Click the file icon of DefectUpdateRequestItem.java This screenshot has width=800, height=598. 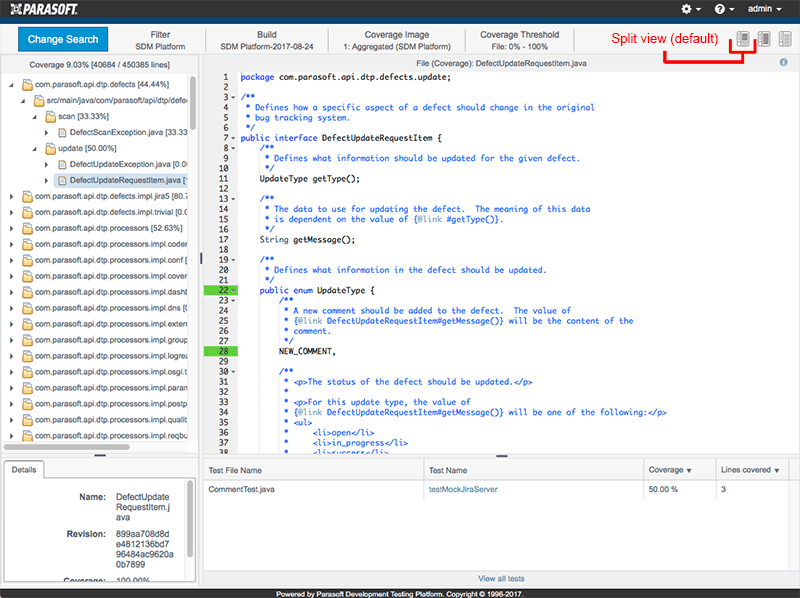tap(62, 180)
